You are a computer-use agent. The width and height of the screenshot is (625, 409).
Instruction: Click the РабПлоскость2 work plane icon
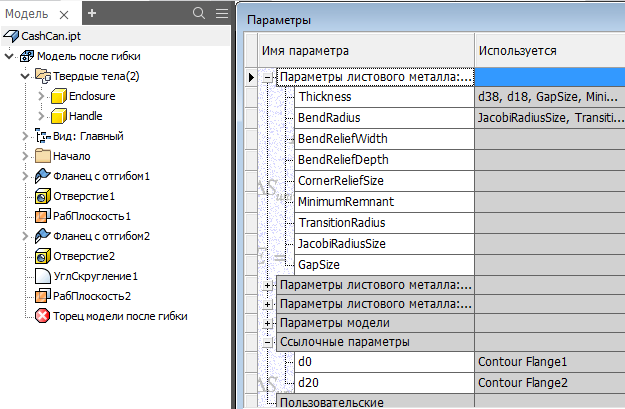[43, 296]
